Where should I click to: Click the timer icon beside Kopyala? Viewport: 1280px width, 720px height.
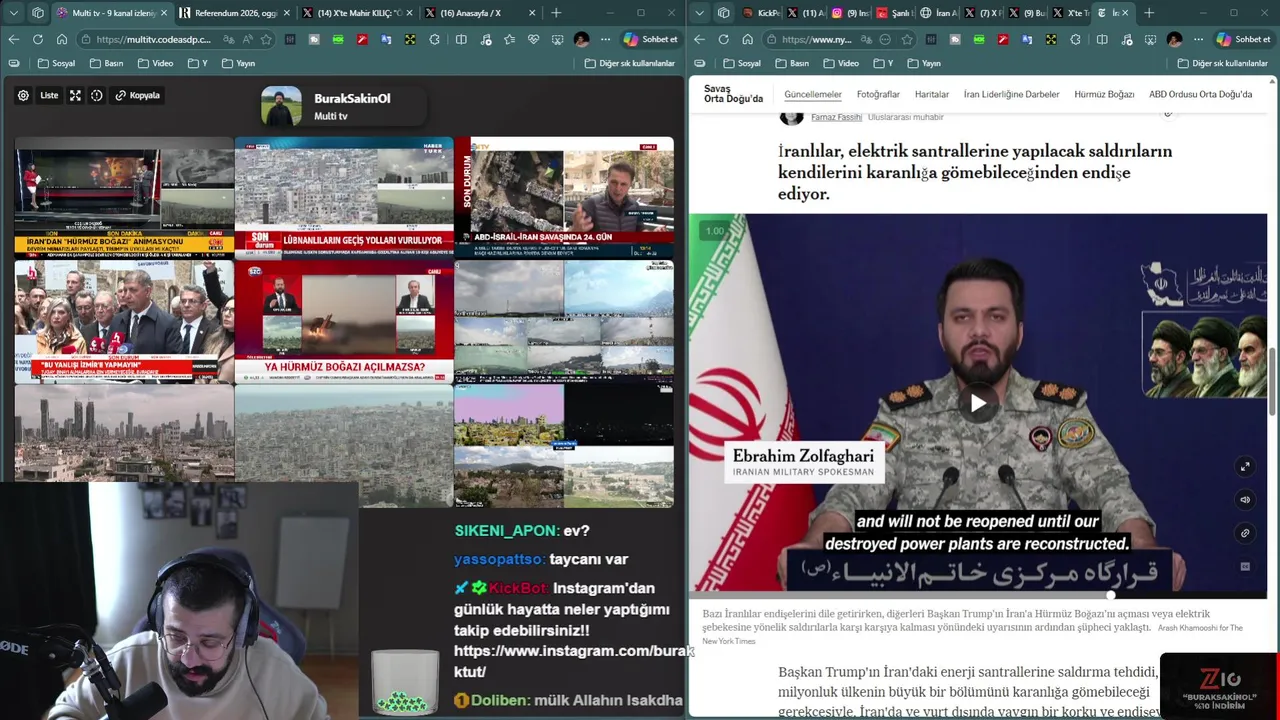97,95
